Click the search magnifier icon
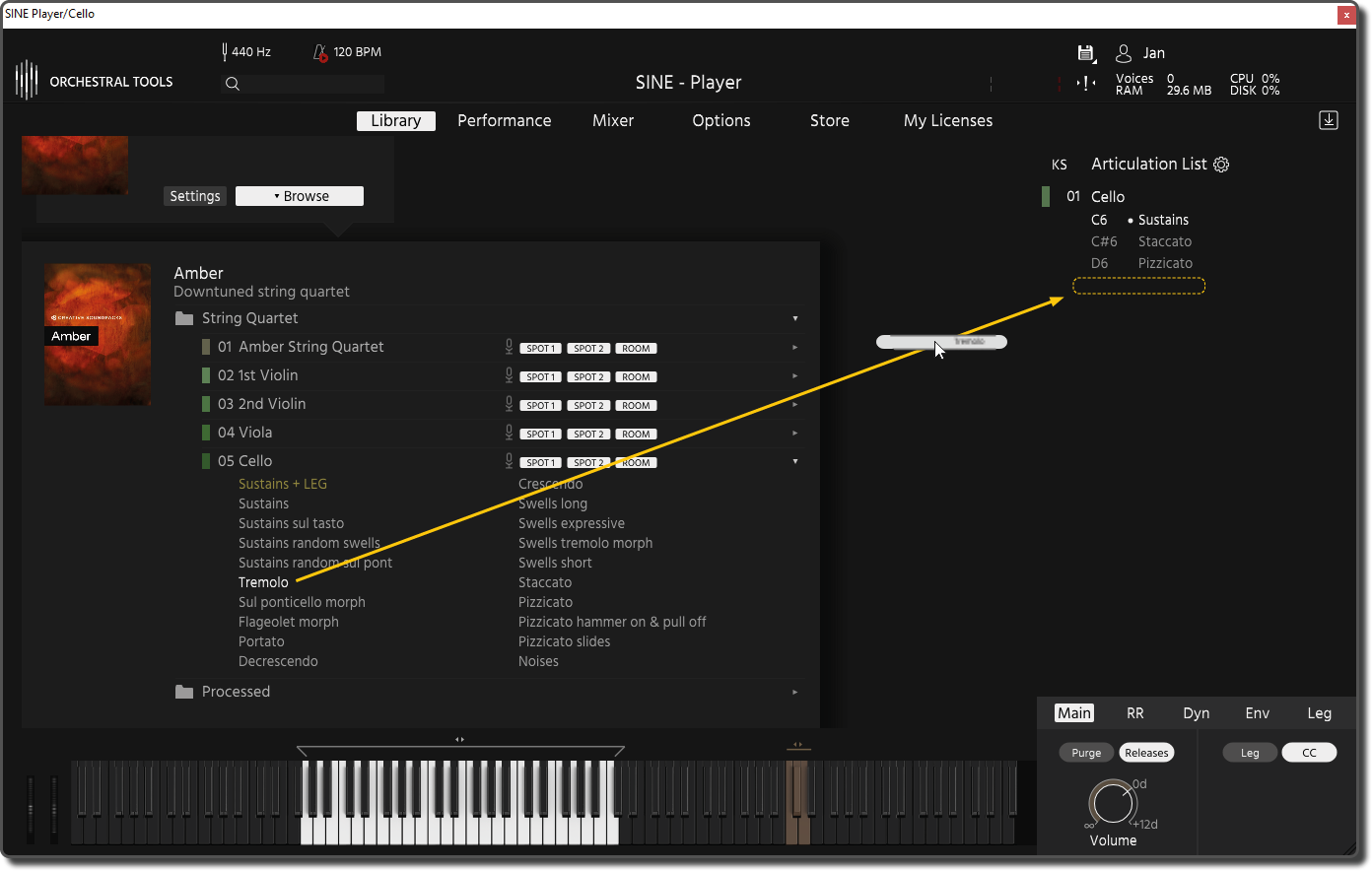1372x871 pixels. click(233, 84)
